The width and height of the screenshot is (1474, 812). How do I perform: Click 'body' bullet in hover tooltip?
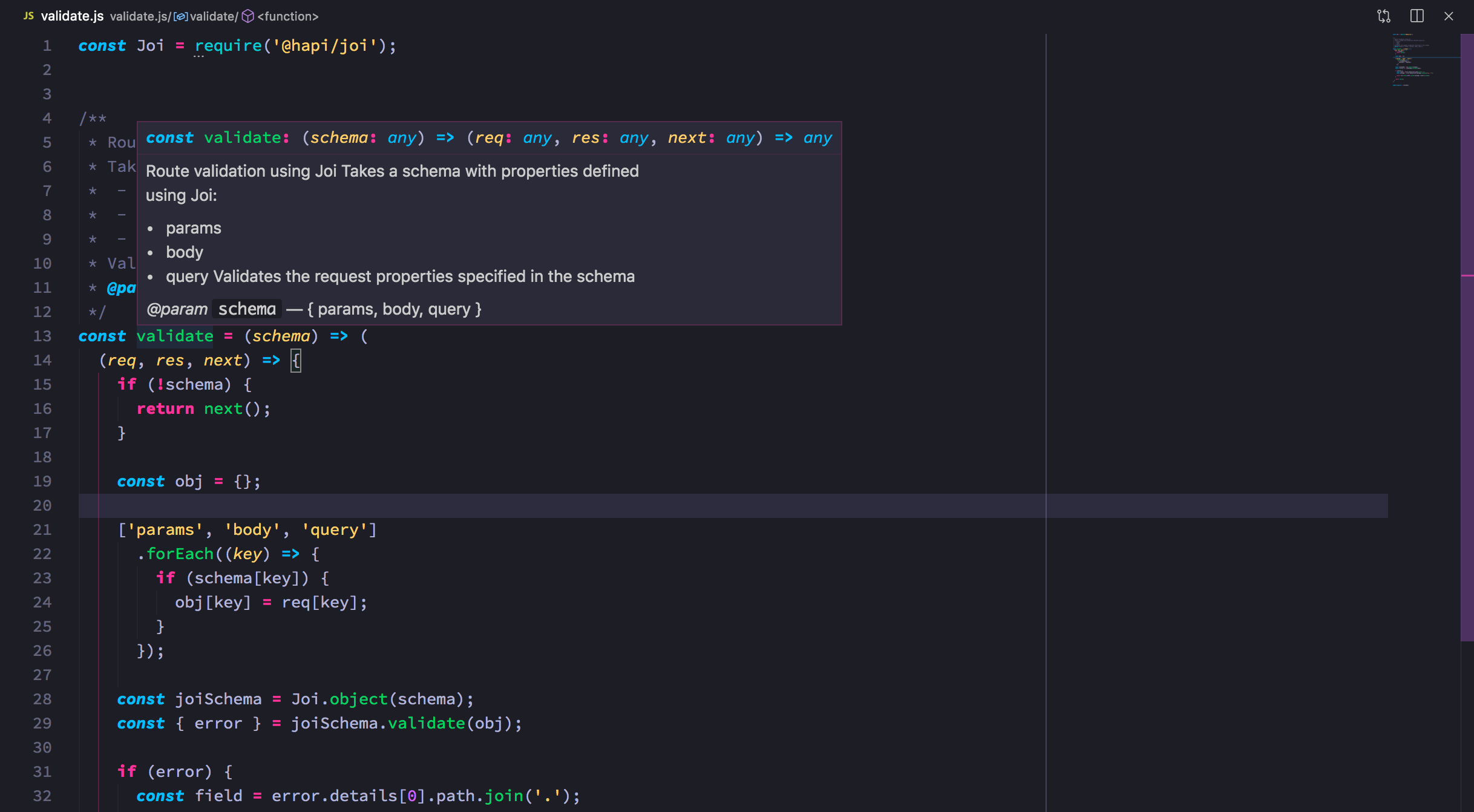185,252
